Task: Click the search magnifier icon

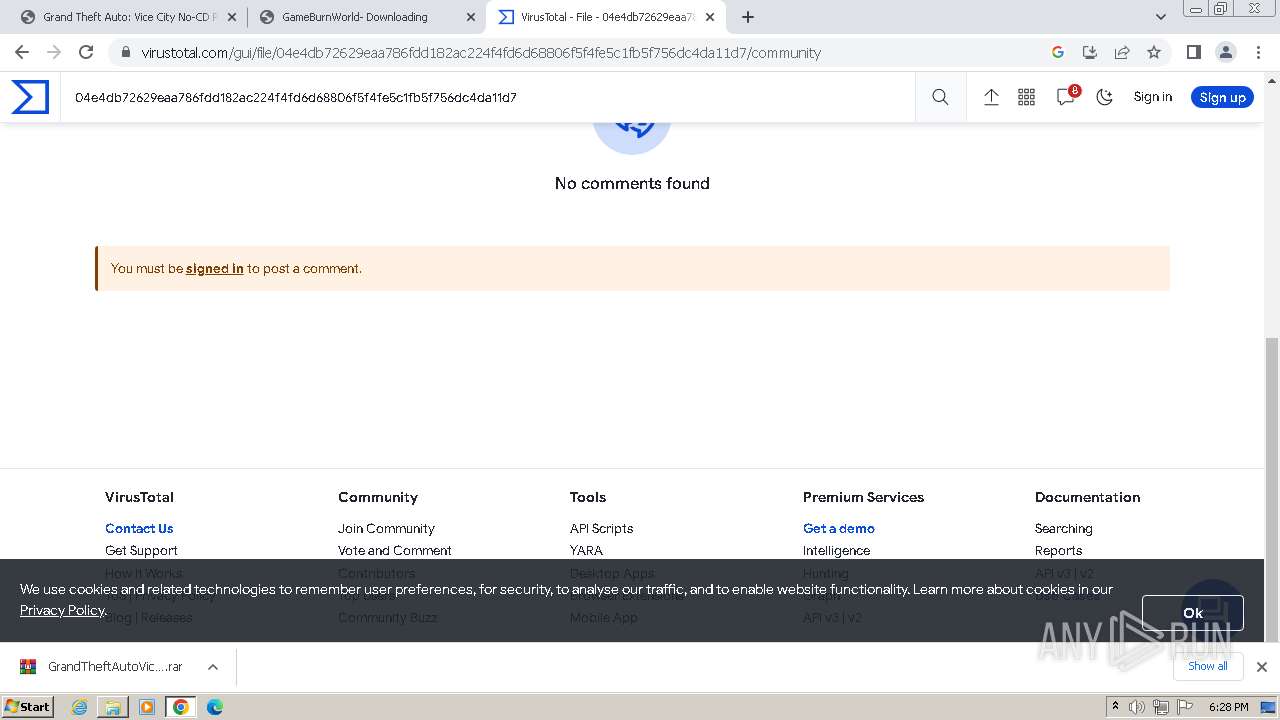Action: pyautogui.click(x=940, y=97)
